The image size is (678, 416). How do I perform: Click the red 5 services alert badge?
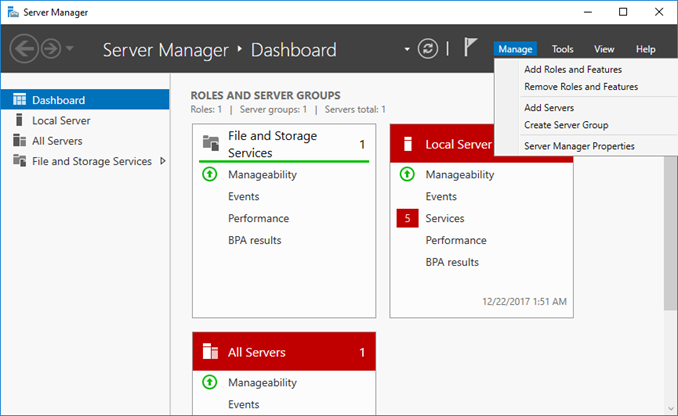point(407,218)
